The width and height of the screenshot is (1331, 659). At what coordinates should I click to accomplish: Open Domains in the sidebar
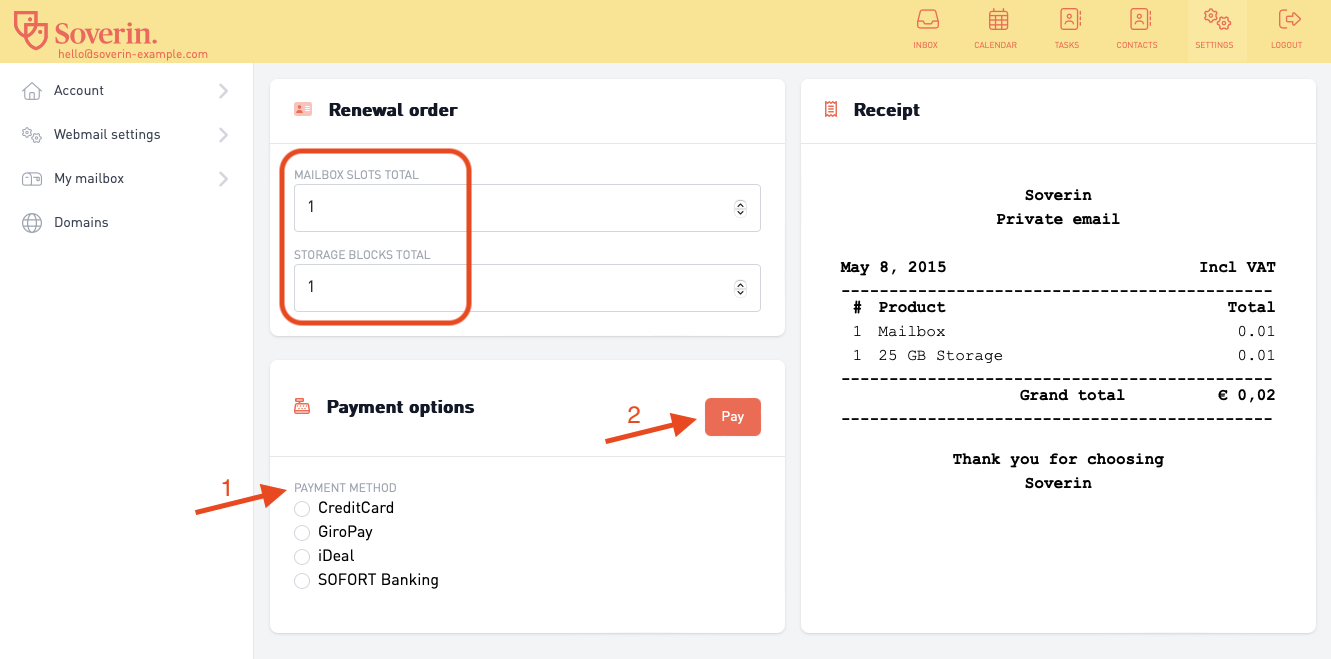[x=81, y=222]
